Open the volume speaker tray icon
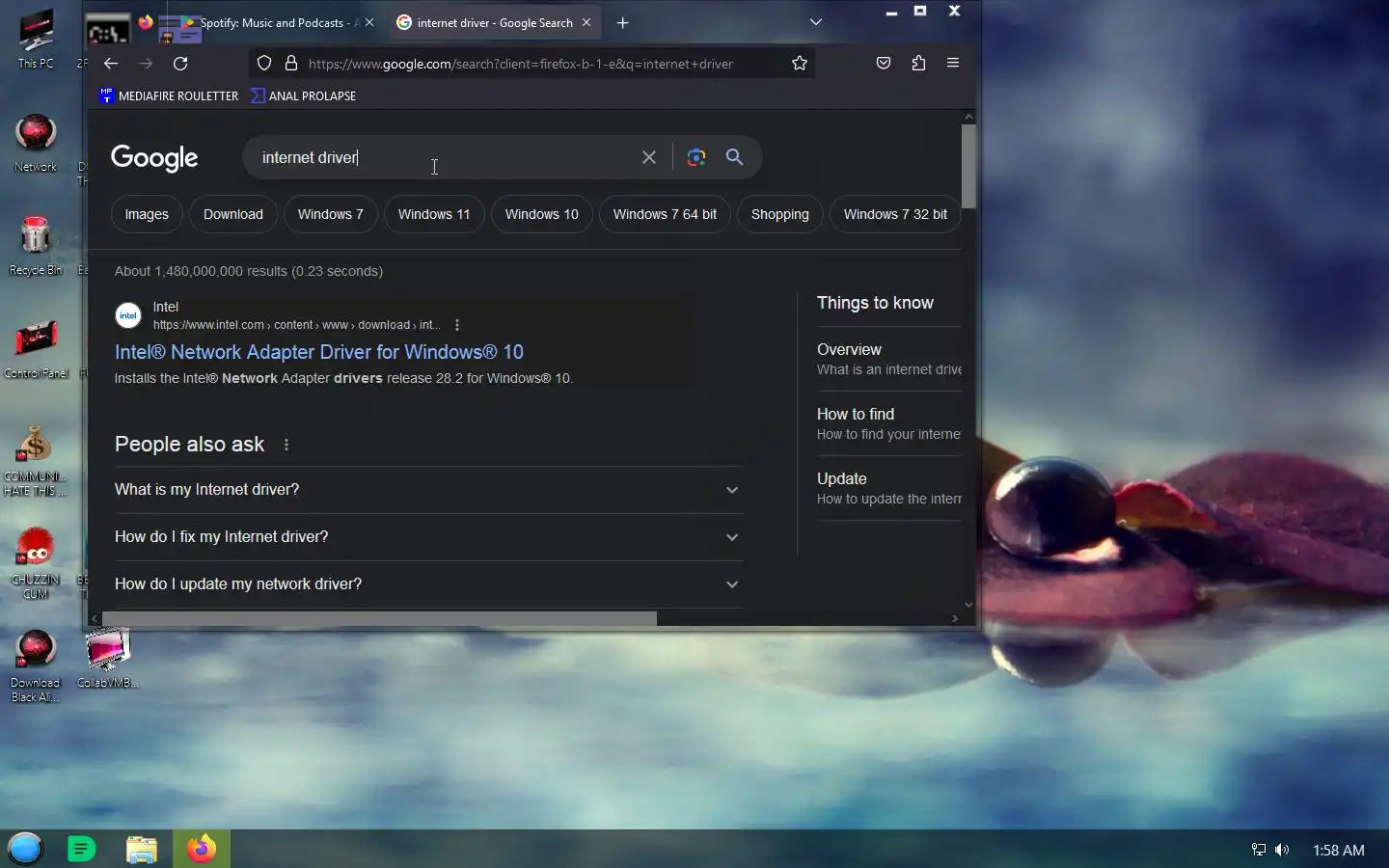The height and width of the screenshot is (868, 1389). 1282,850
